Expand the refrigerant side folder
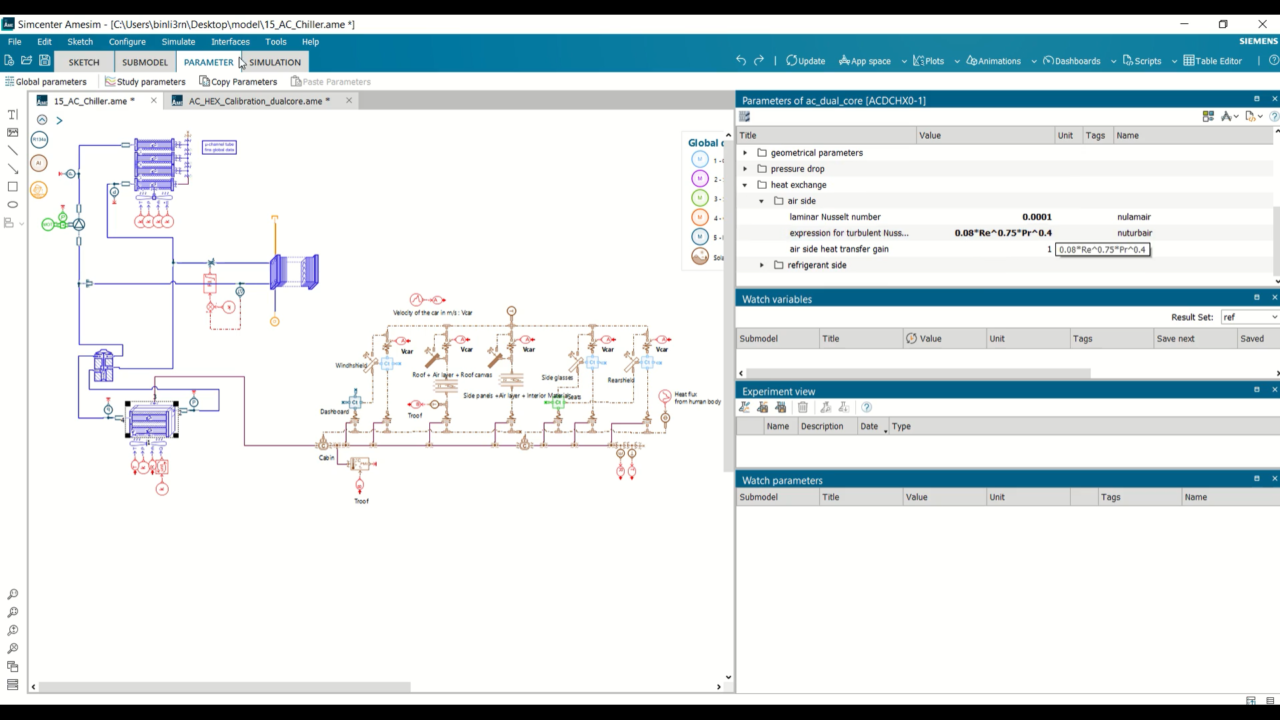 (x=761, y=265)
